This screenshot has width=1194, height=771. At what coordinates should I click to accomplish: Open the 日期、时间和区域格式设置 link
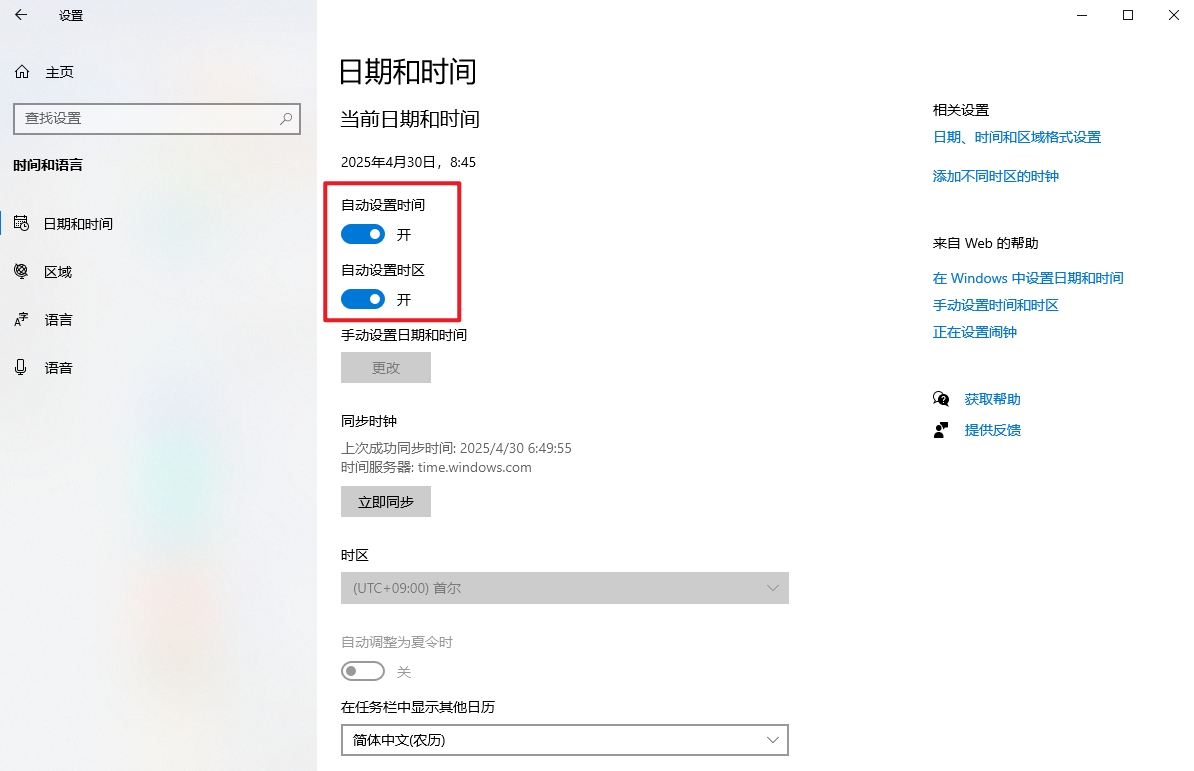pyautogui.click(x=1017, y=137)
